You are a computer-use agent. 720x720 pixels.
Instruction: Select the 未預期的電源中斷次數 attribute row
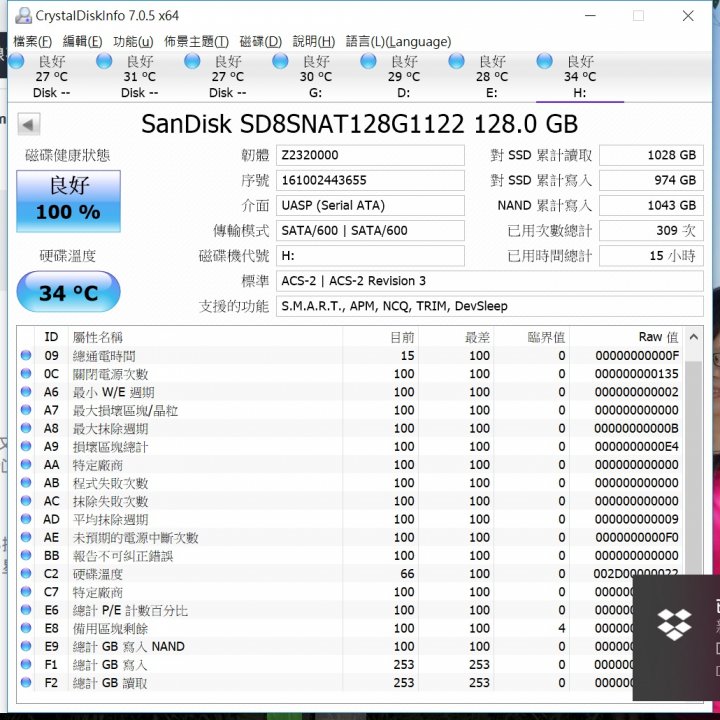[x=350, y=537]
